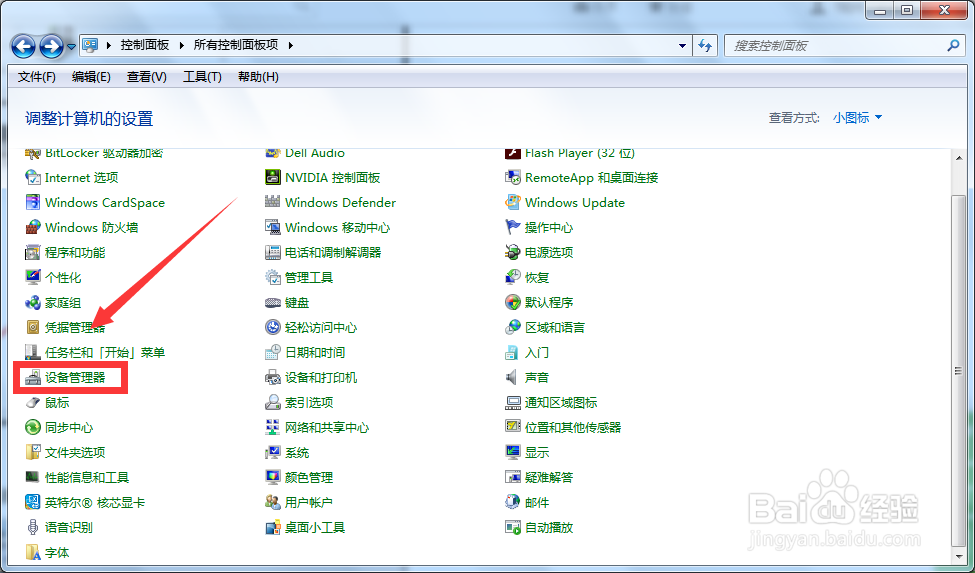Click the 所有控制面板项 breadcrumb

coord(236,45)
